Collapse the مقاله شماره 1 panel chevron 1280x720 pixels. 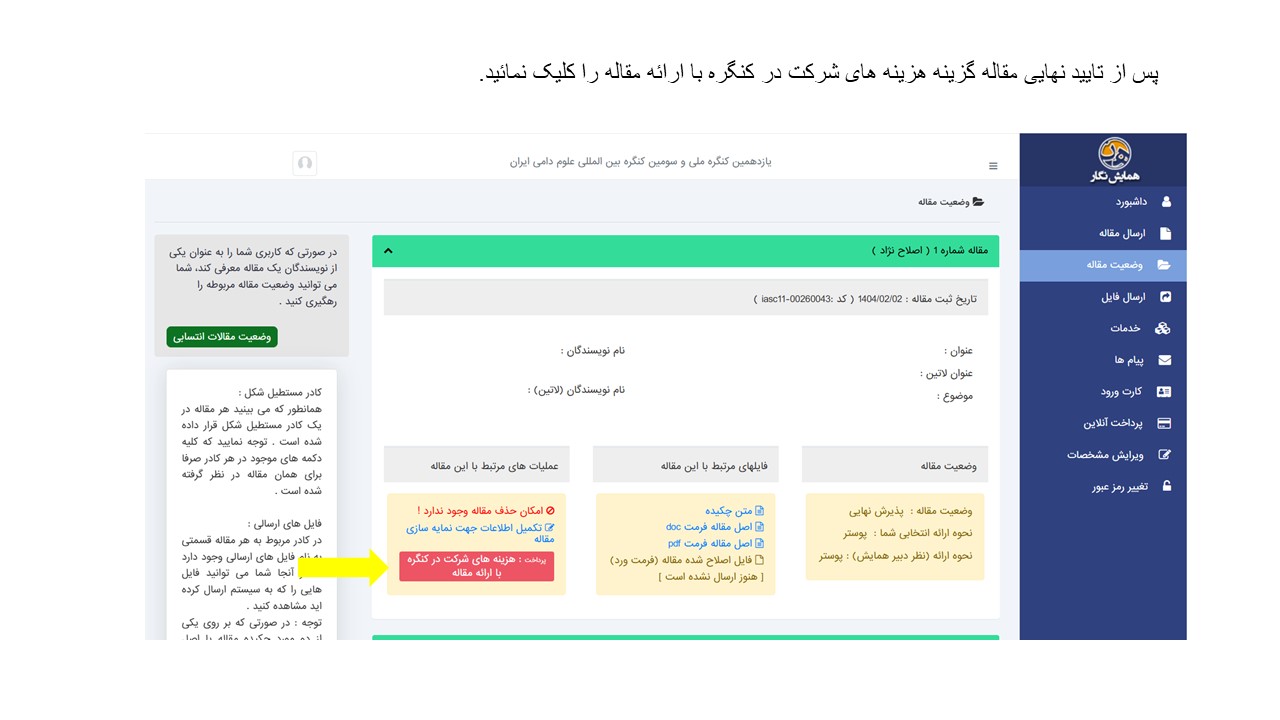click(388, 251)
